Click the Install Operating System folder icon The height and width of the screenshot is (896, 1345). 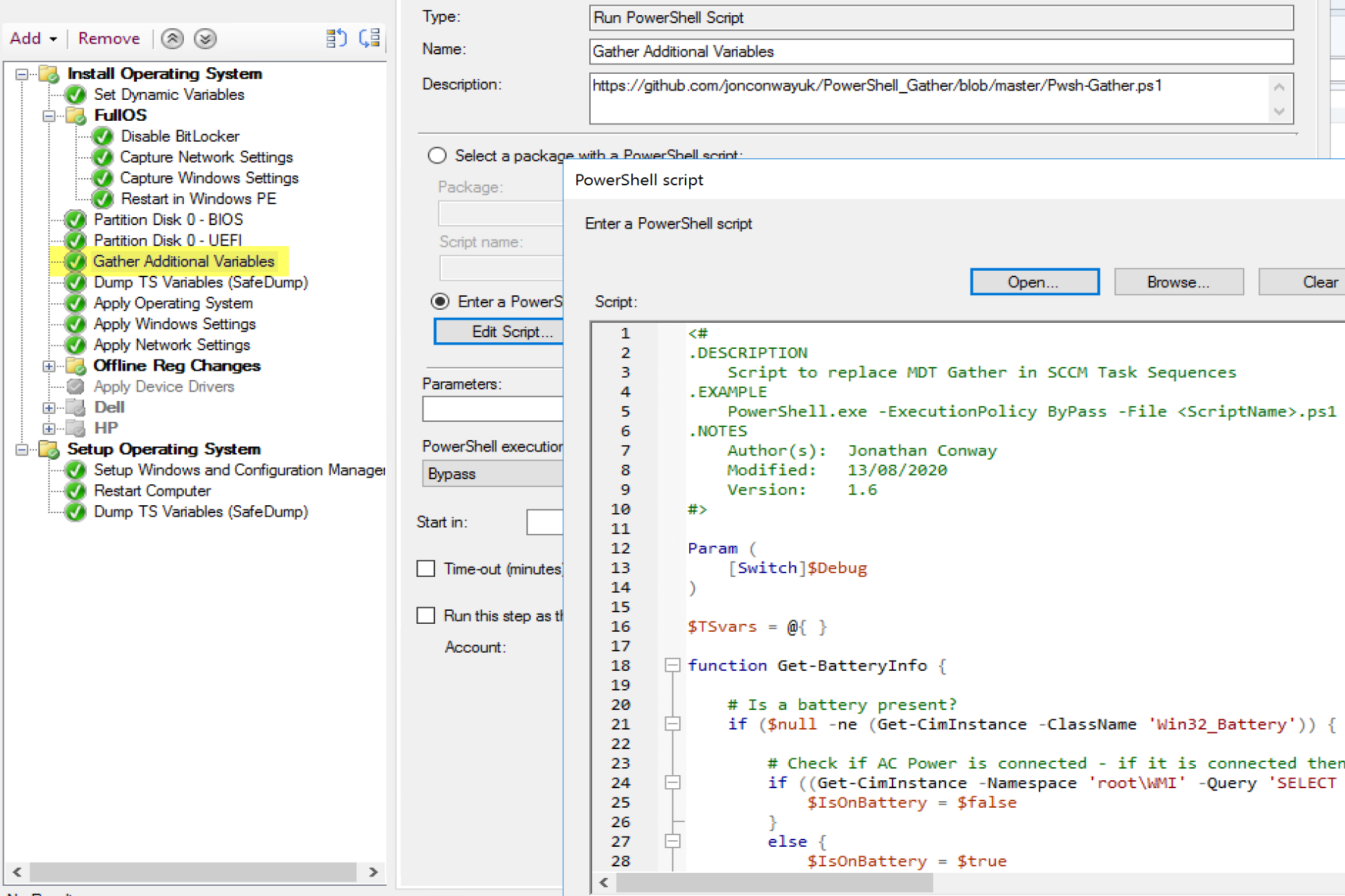[49, 74]
